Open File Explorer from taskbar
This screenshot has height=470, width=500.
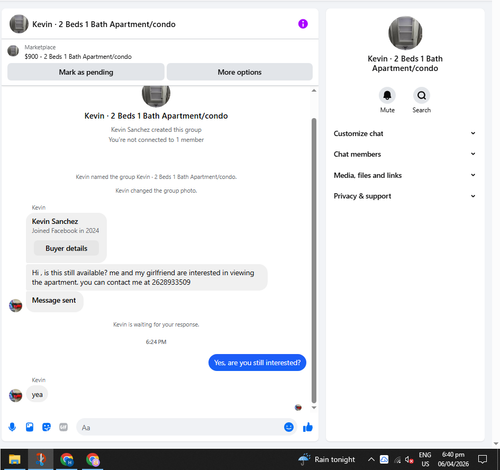[x=14, y=459]
